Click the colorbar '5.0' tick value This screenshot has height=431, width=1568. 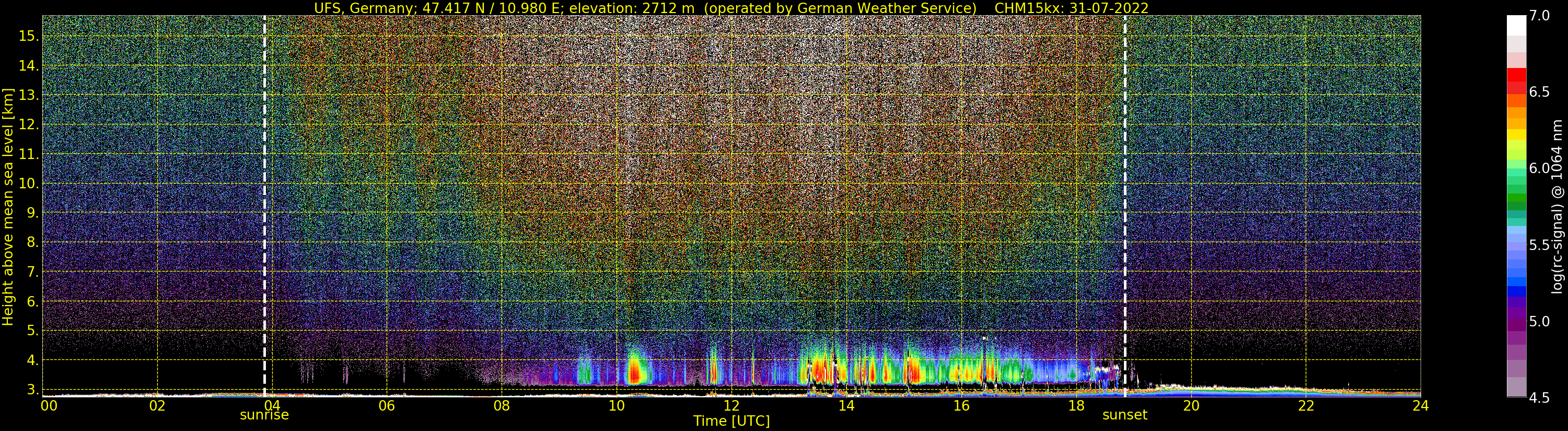coord(1539,321)
